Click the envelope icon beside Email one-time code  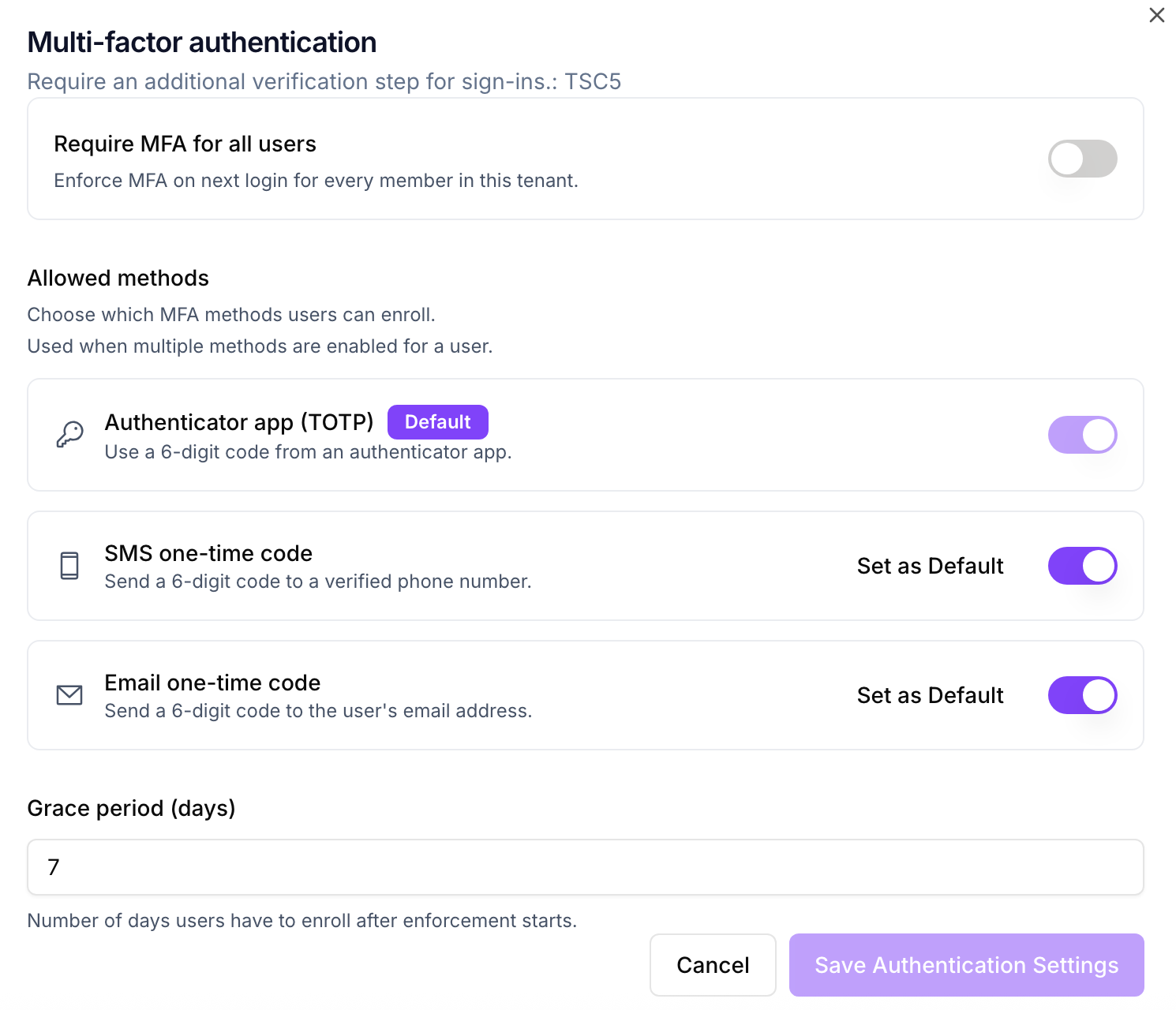click(x=69, y=695)
